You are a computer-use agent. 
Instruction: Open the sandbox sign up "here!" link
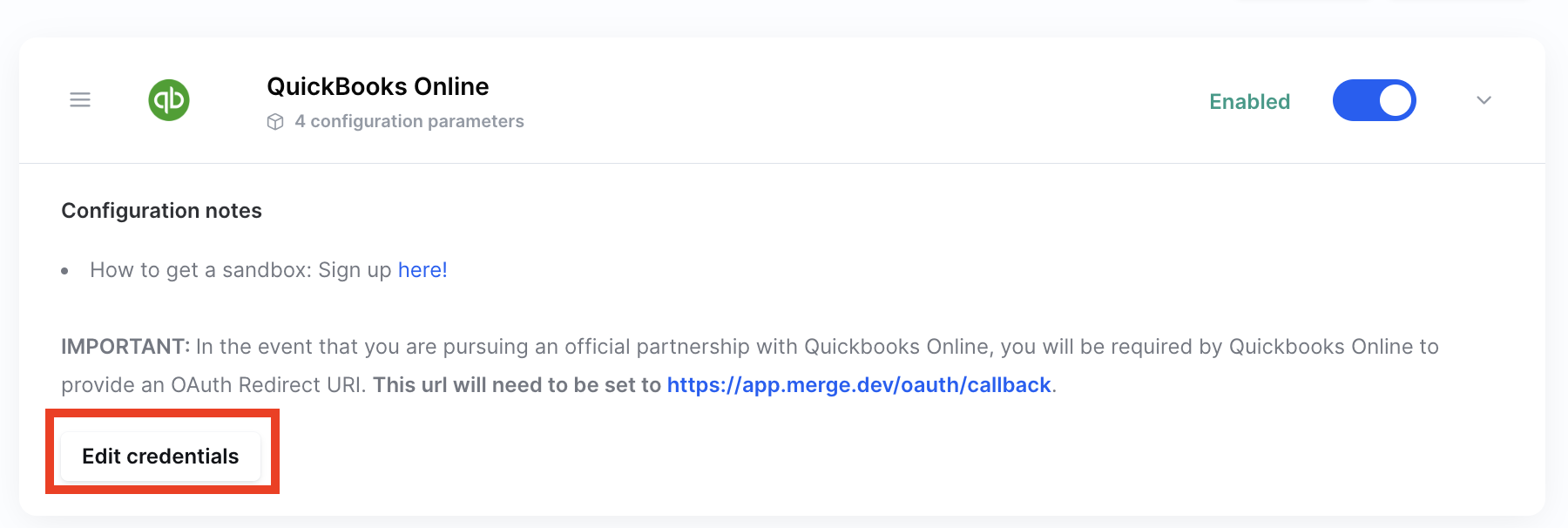(x=422, y=270)
